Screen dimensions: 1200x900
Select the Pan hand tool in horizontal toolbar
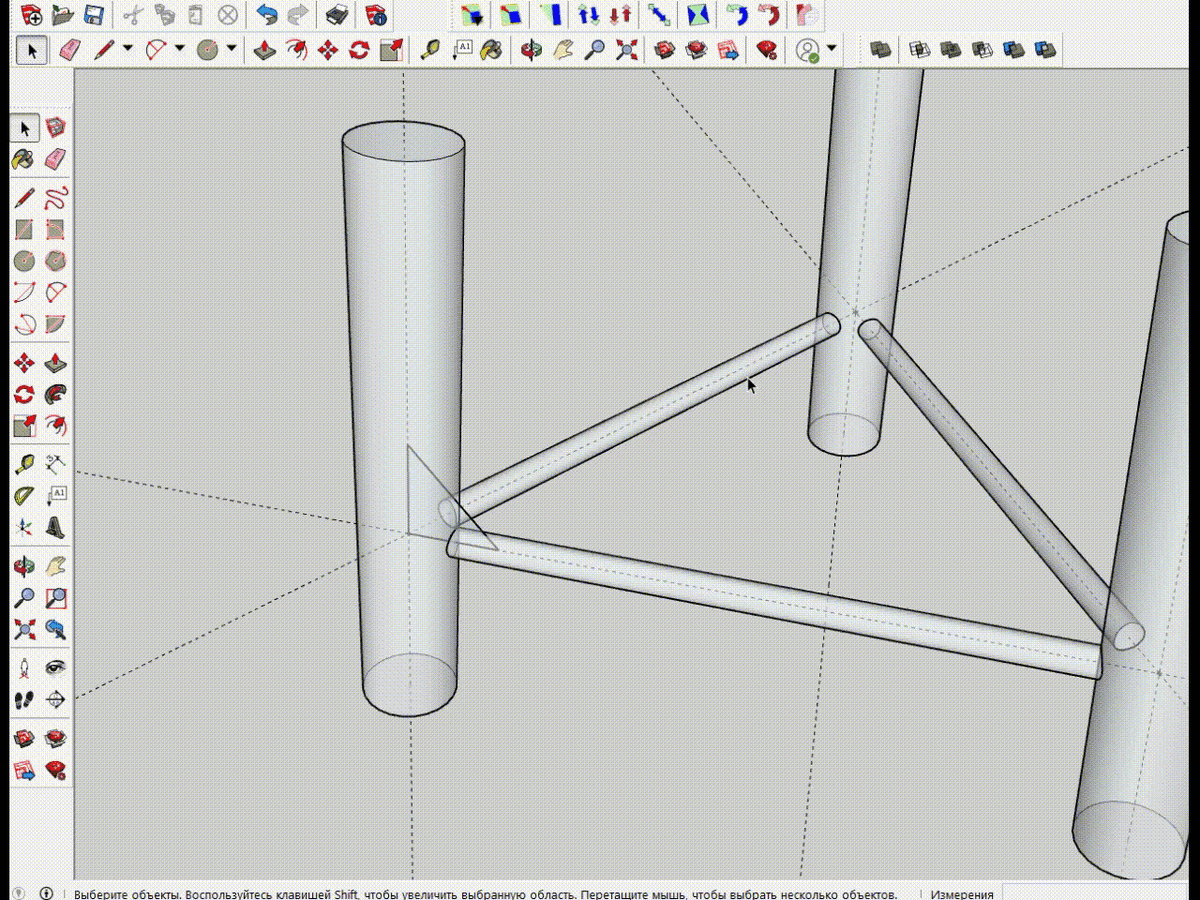(563, 49)
